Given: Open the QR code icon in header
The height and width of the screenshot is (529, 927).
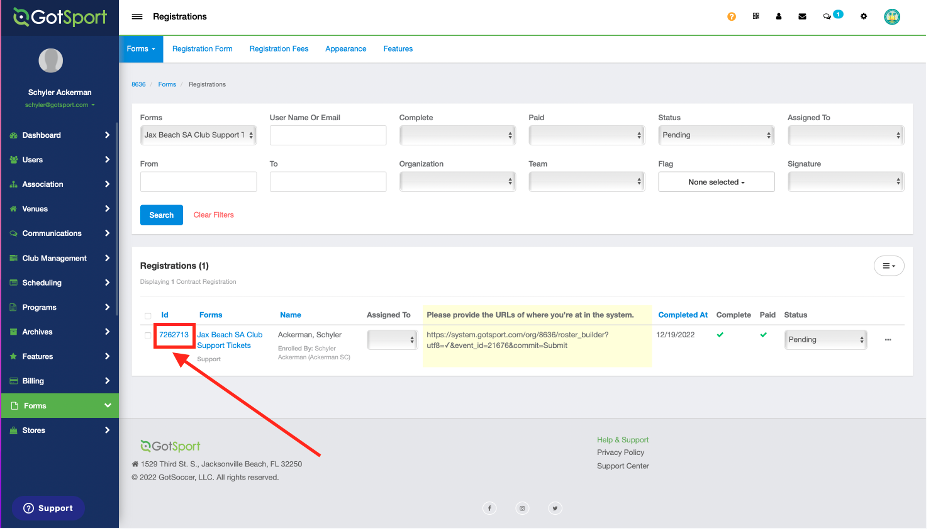Looking at the screenshot, I should [756, 17].
